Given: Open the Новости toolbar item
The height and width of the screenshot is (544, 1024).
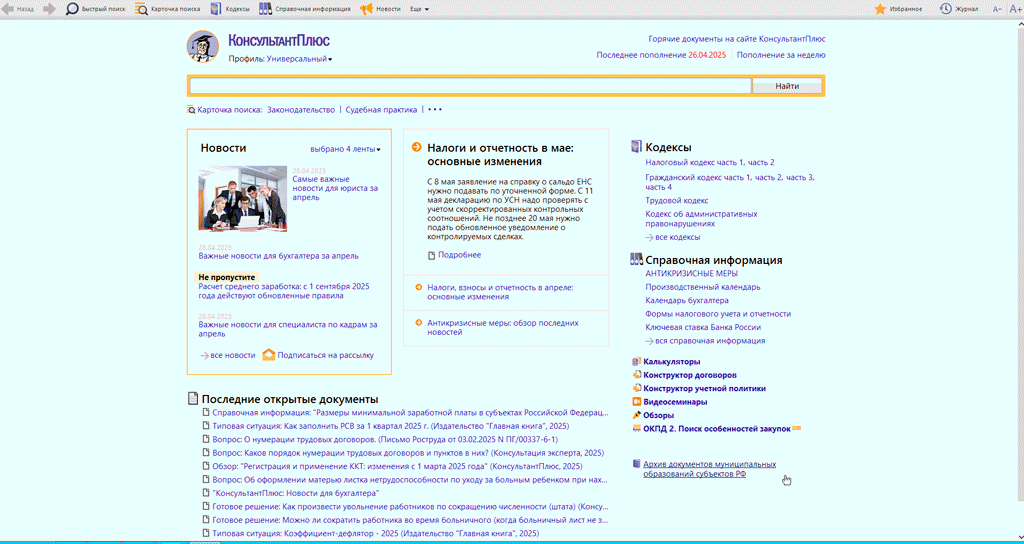Looking at the screenshot, I should point(380,9).
